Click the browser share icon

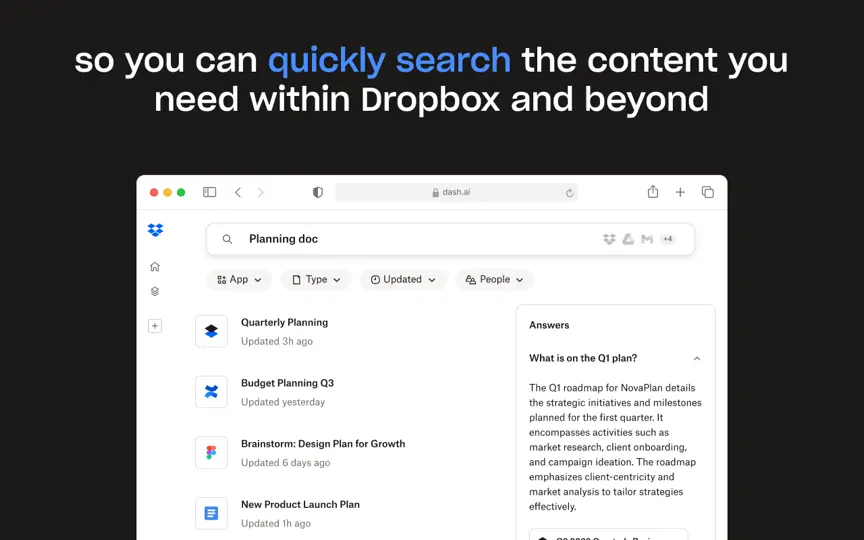[653, 192]
